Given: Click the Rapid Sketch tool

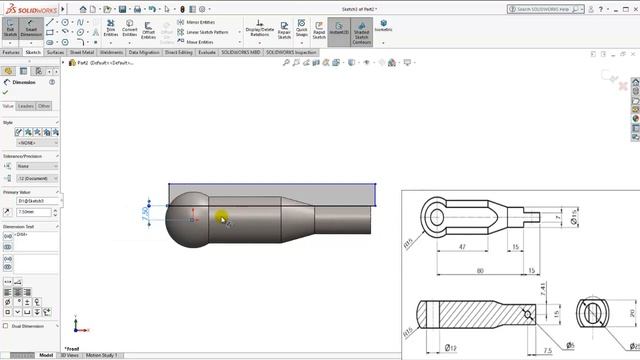Looking at the screenshot, I should point(319,30).
